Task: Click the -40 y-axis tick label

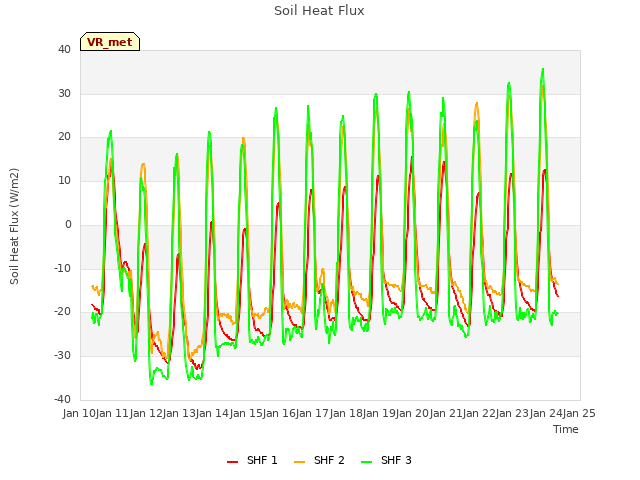Action: 62,399
